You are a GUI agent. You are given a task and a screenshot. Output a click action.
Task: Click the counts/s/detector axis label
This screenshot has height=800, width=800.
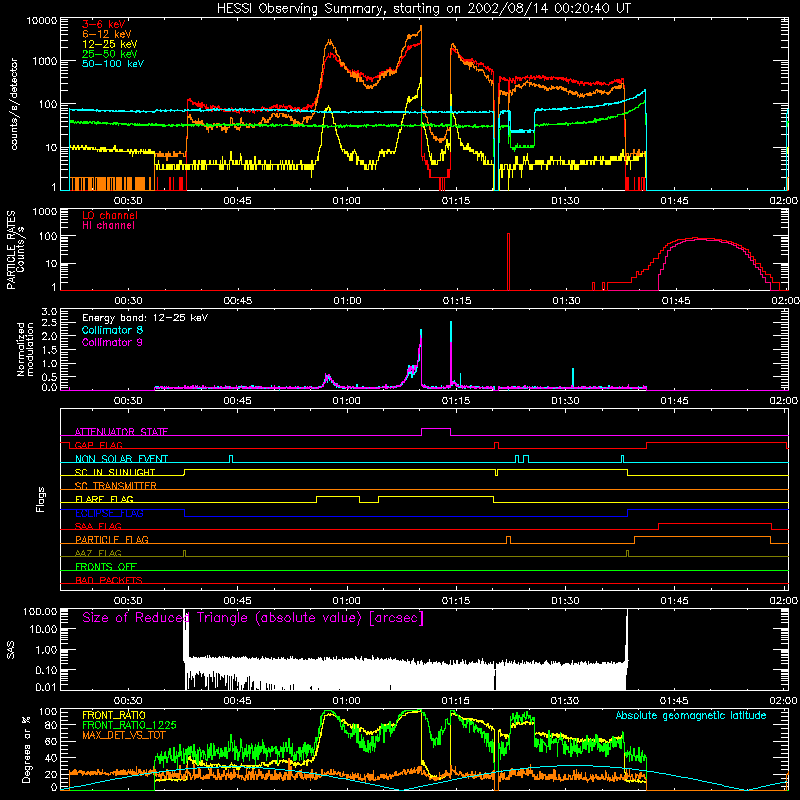point(14,104)
